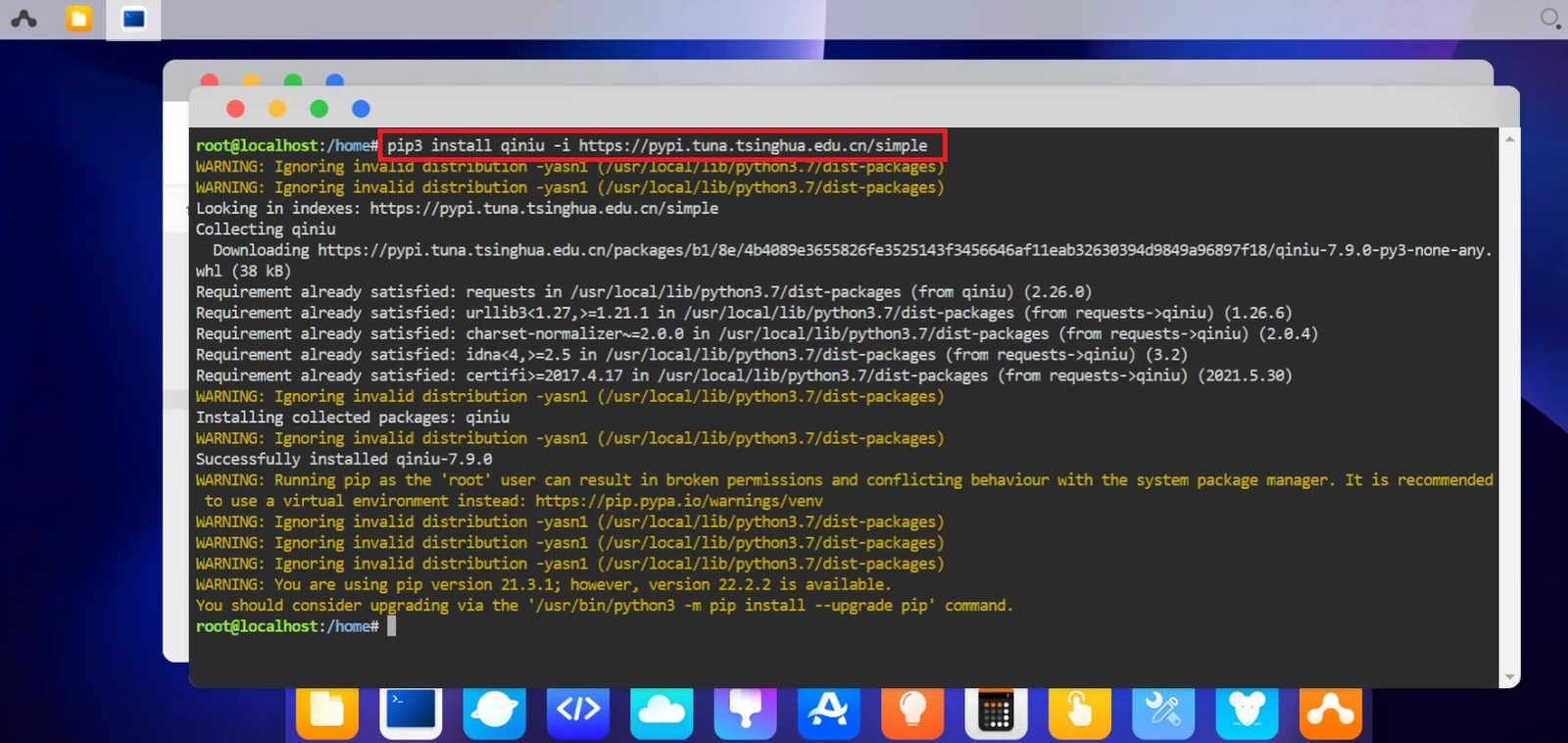Maximize the front terminal using the green button
The height and width of the screenshot is (743, 1568).
(318, 109)
